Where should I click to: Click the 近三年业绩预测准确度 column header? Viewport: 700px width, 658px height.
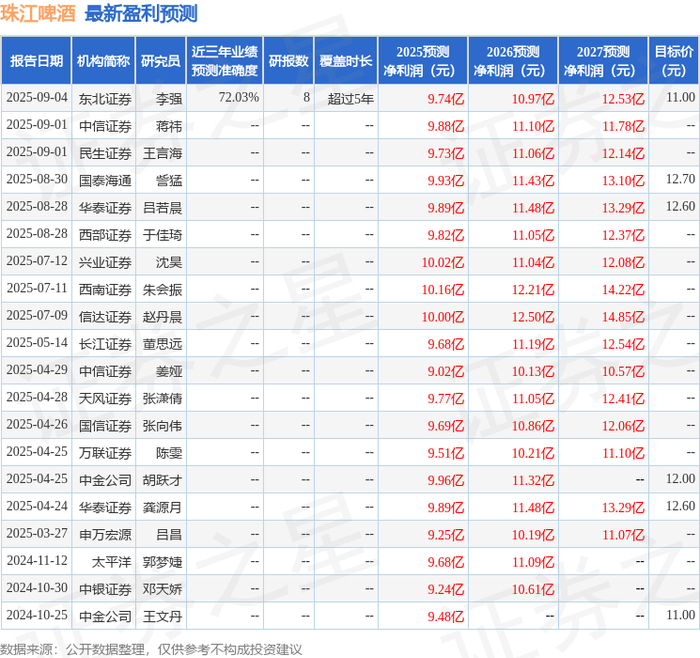225,61
